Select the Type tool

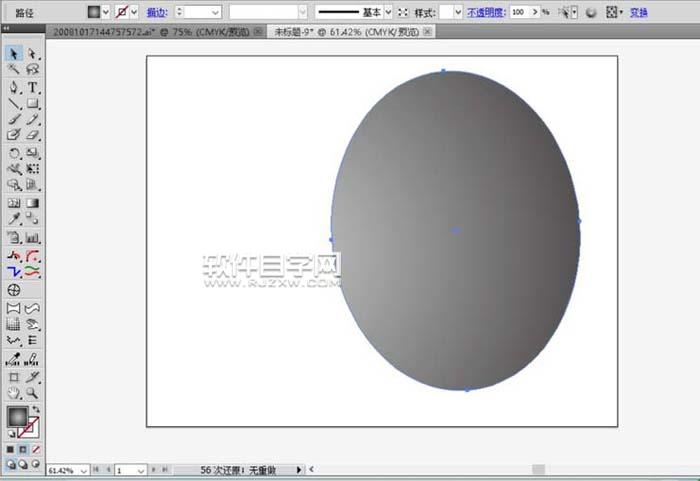(x=32, y=87)
